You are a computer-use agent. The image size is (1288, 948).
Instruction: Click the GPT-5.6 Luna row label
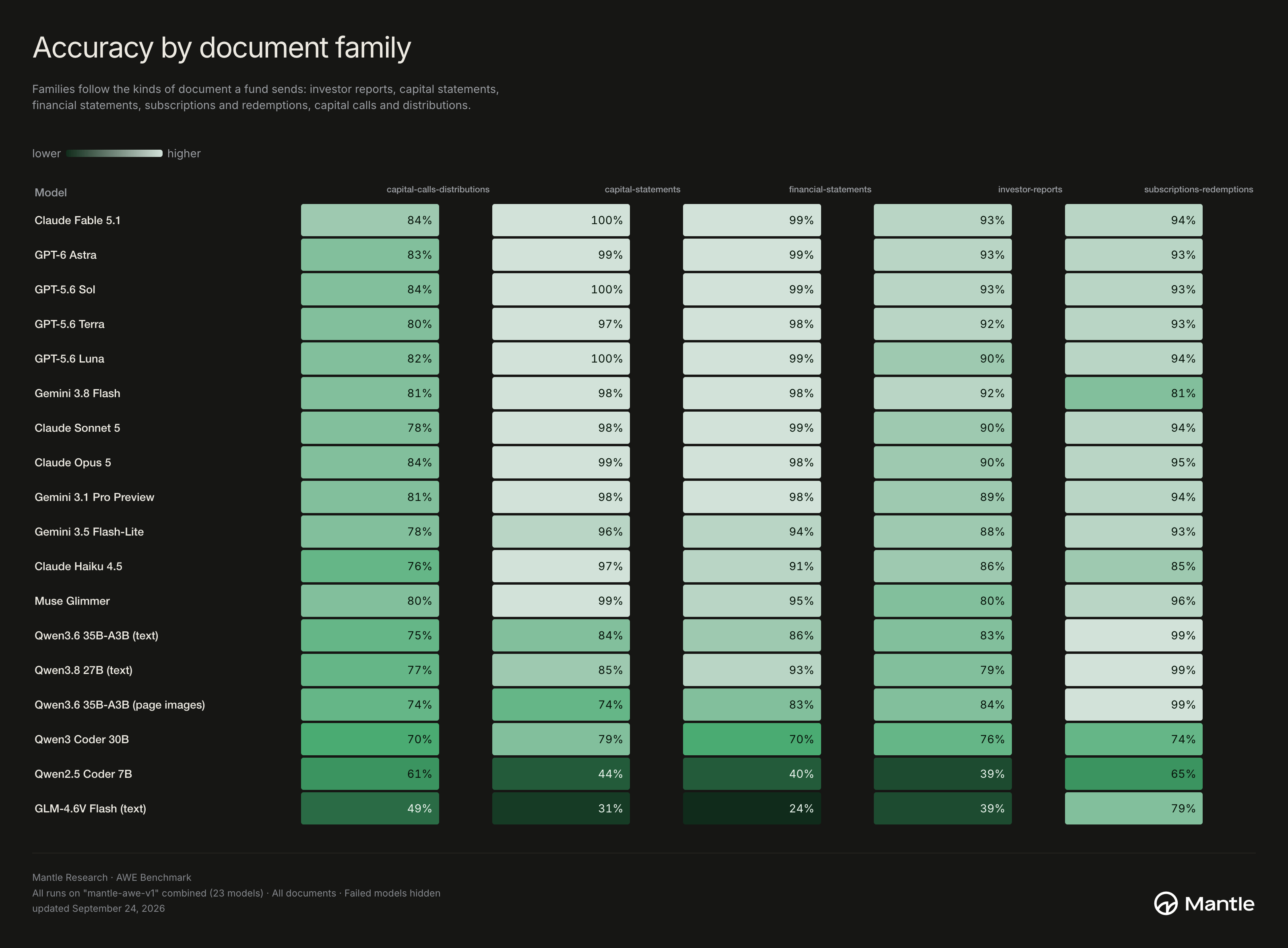(70, 359)
